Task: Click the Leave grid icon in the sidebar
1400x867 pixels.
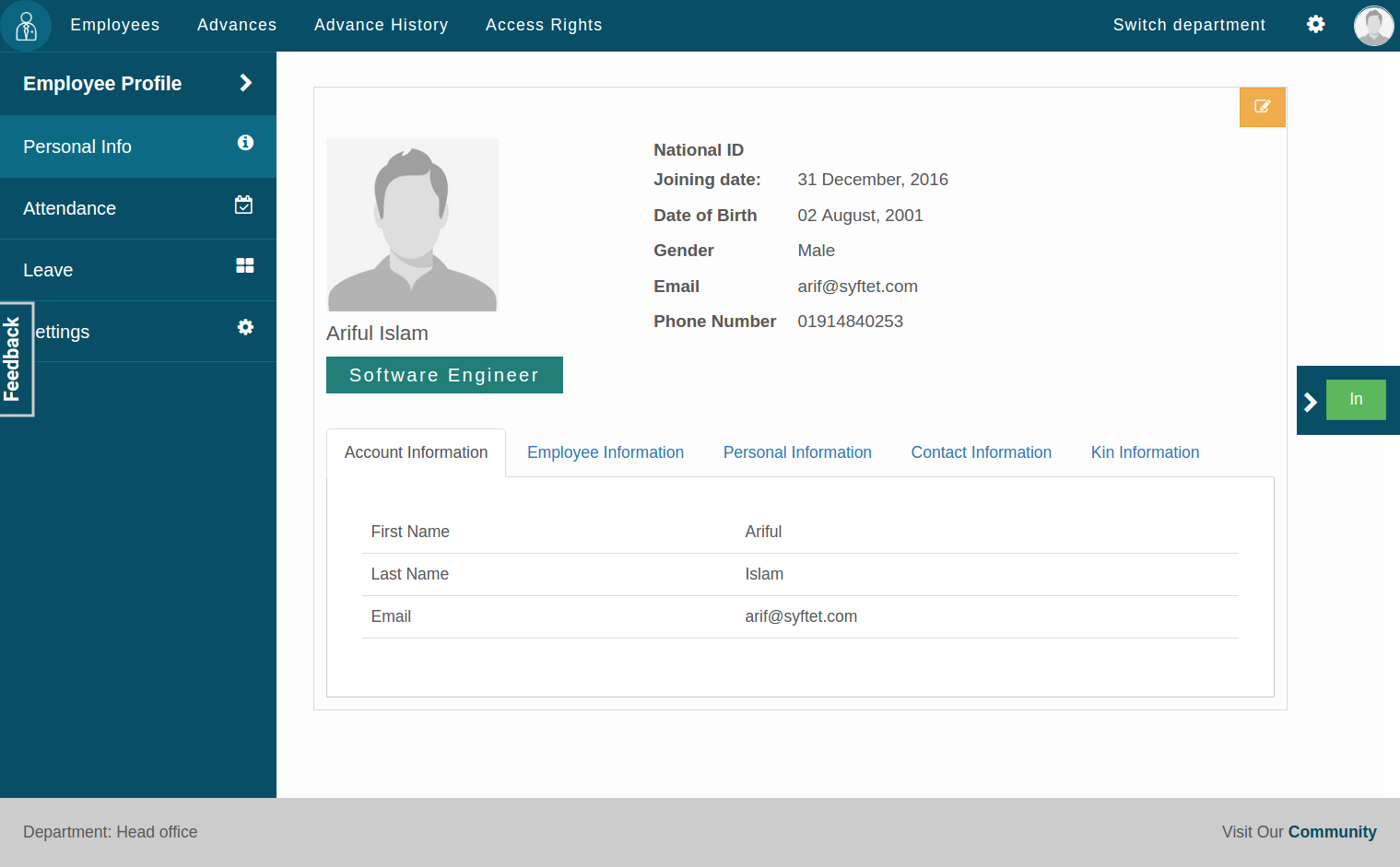Action: 244,265
